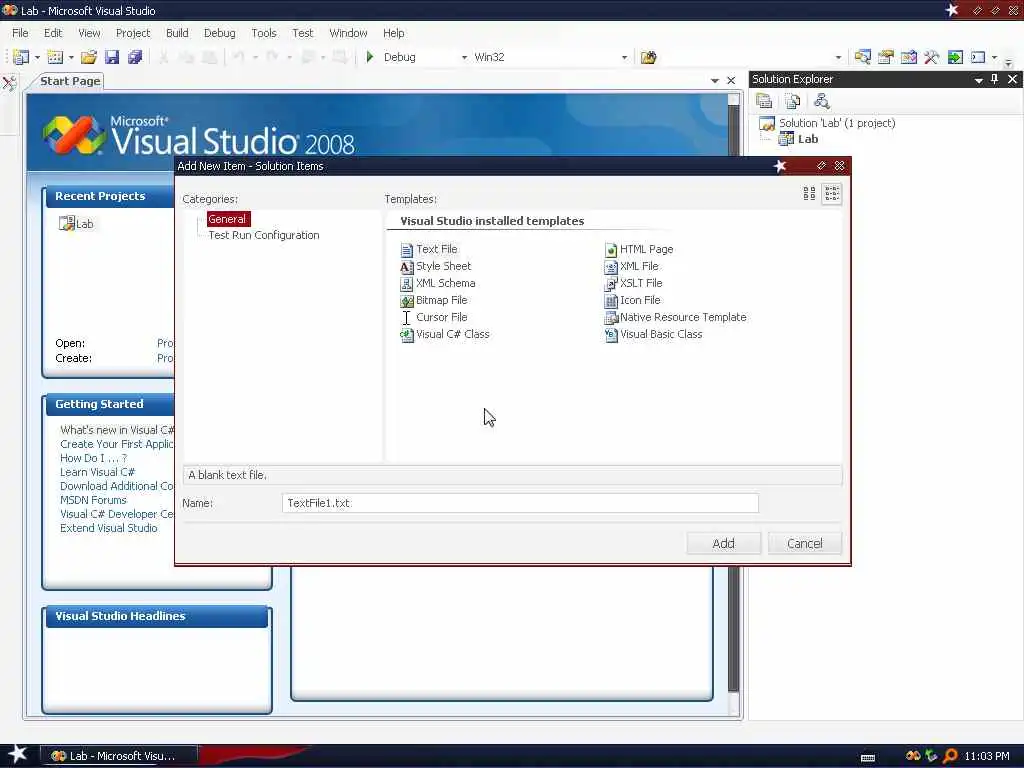The width and height of the screenshot is (1024, 768).
Task: Select the Icon File template
Action: click(632, 300)
